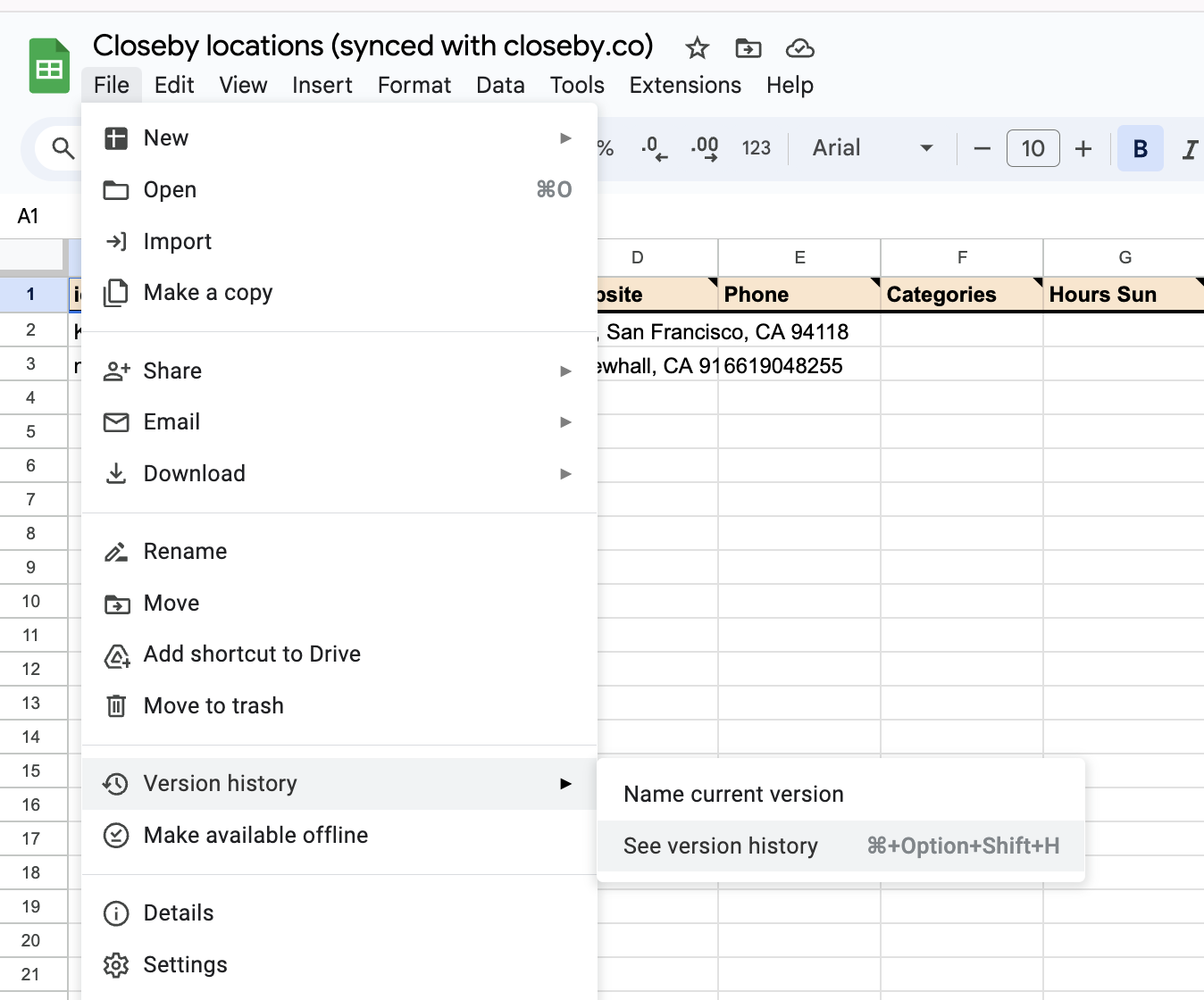Viewport: 1204px width, 1000px height.
Task: Check cloud document status icon
Action: (x=799, y=48)
